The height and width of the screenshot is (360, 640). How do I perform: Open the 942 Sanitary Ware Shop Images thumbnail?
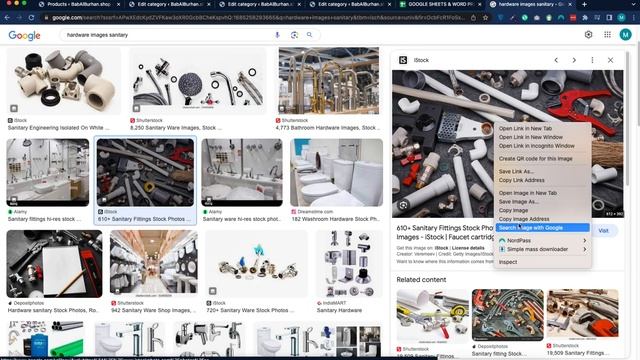tap(154, 264)
